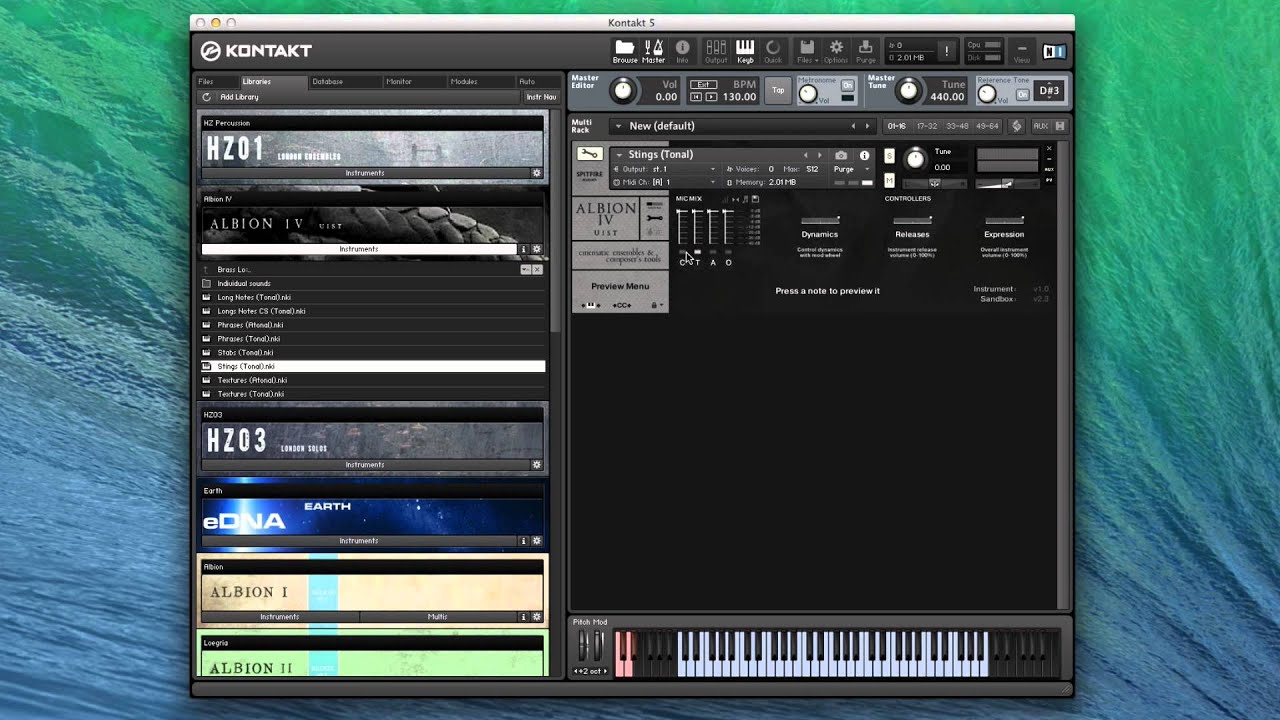Click the mic mix save preset icon
The height and width of the screenshot is (720, 1280).
pos(755,199)
